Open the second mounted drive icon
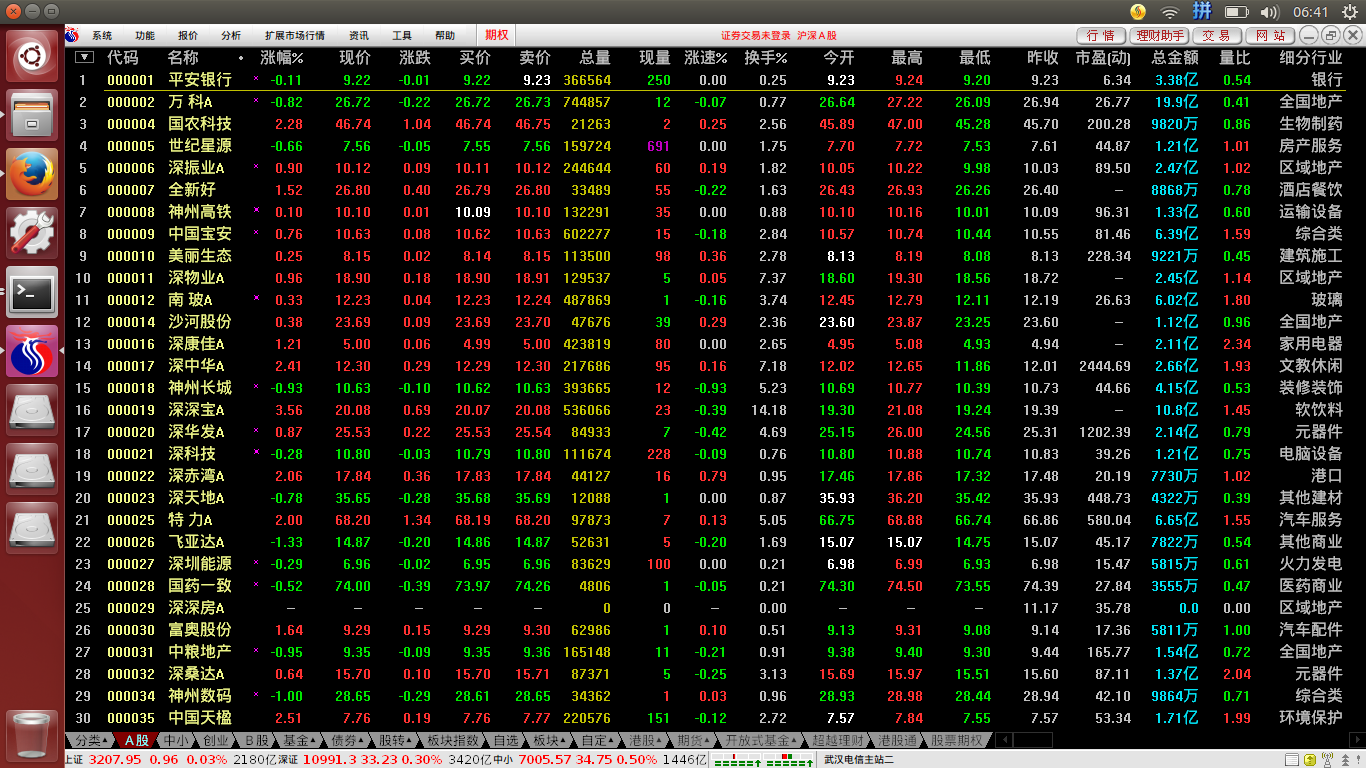This screenshot has height=768, width=1366. click(32, 469)
